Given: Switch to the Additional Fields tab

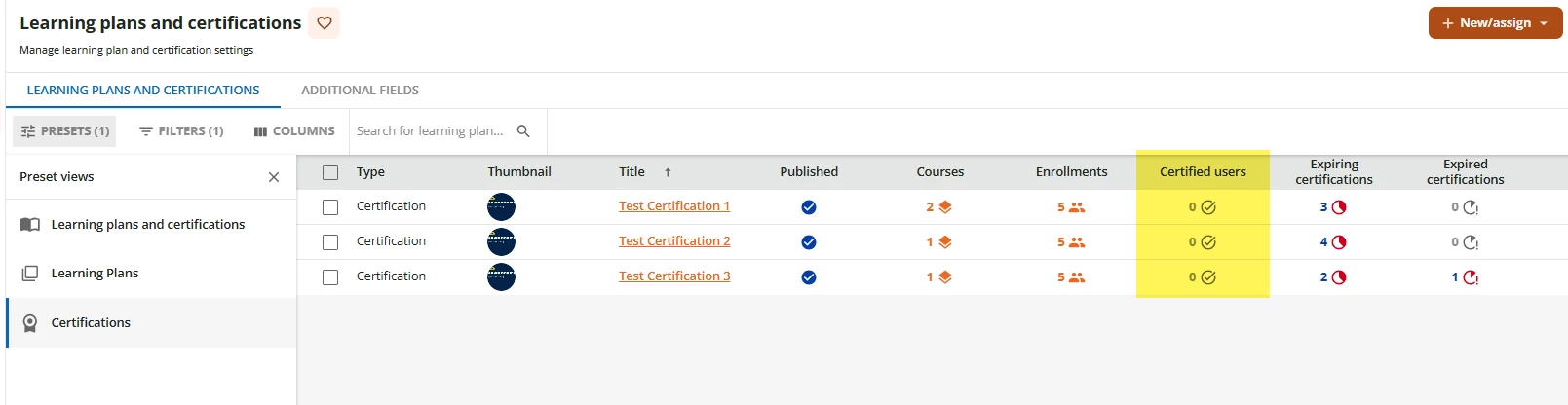Looking at the screenshot, I should click(360, 90).
